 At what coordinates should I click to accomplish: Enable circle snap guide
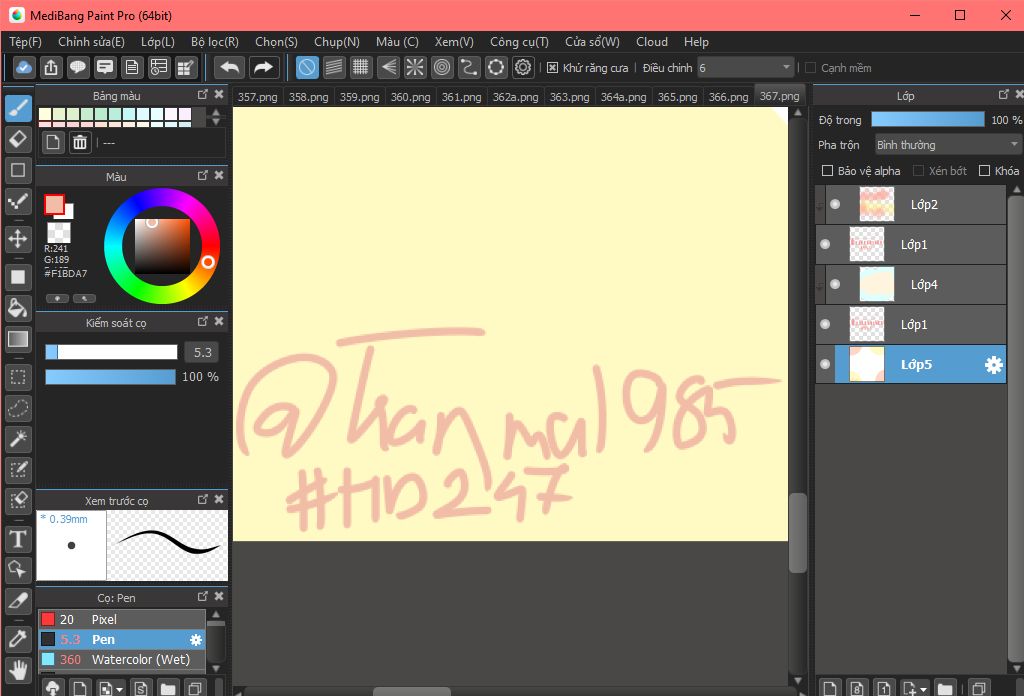point(442,67)
